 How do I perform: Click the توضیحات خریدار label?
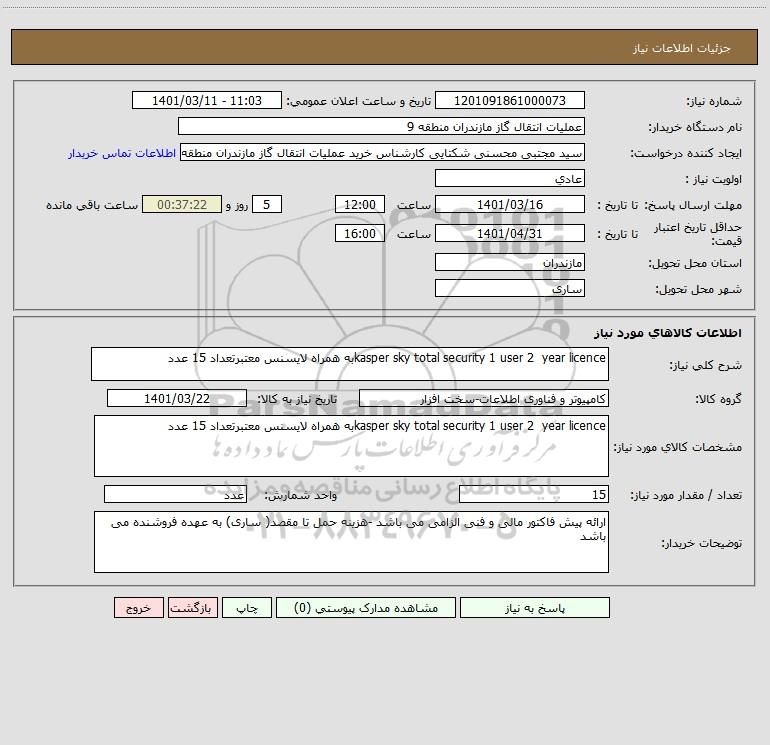[701, 543]
